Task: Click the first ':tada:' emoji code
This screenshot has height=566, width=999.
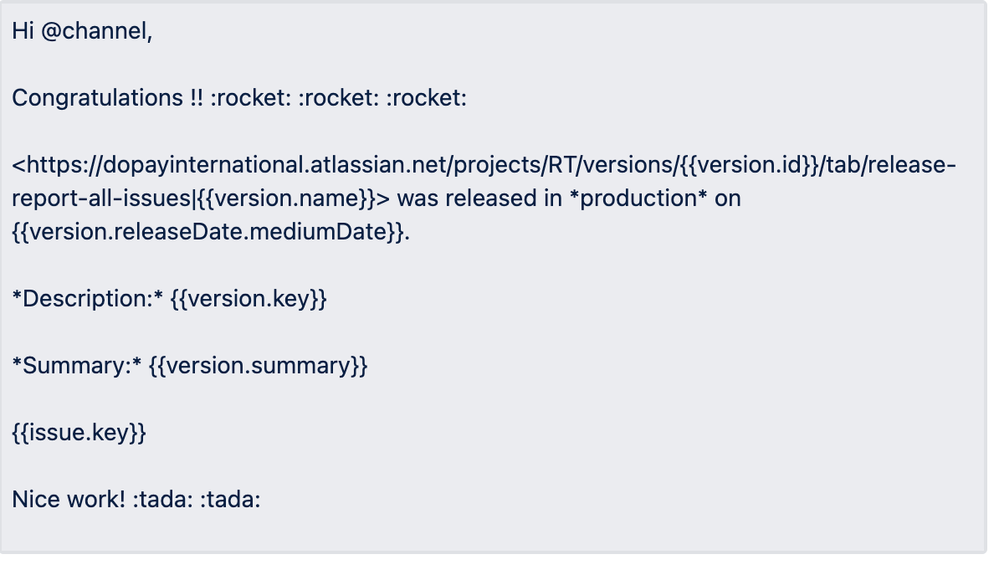Action: (163, 500)
